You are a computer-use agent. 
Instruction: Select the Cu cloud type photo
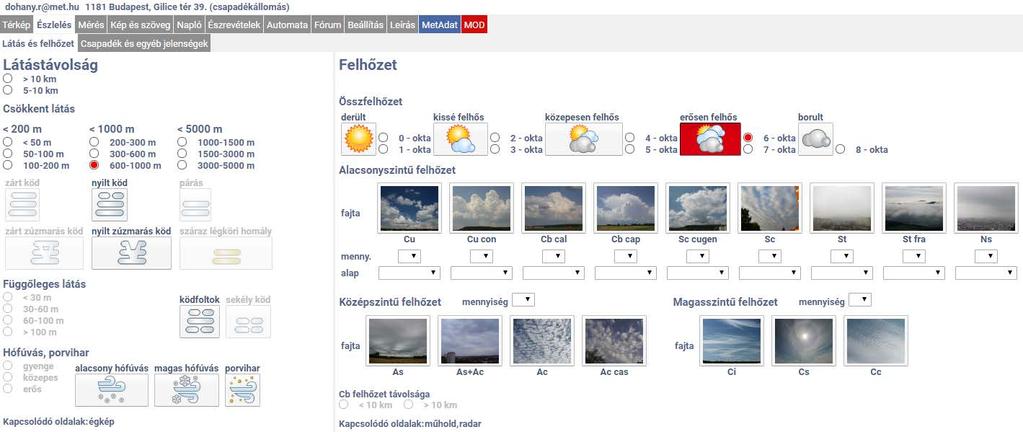410,208
